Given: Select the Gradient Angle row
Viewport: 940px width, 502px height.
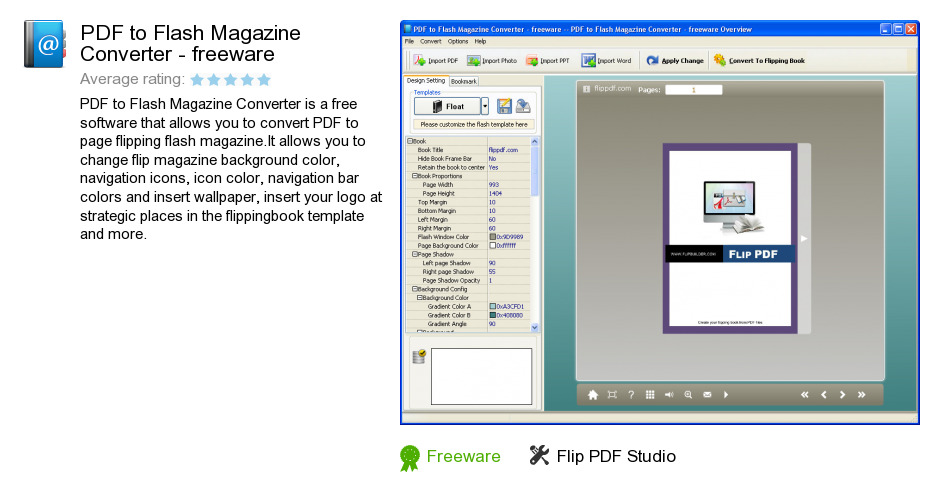Looking at the screenshot, I should tap(468, 324).
